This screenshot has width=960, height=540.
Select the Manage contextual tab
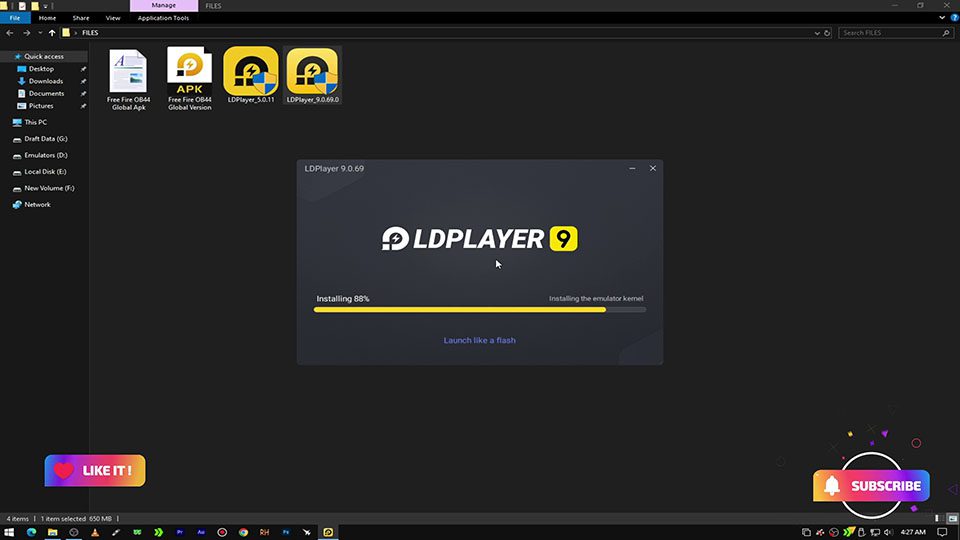pyautogui.click(x=163, y=6)
